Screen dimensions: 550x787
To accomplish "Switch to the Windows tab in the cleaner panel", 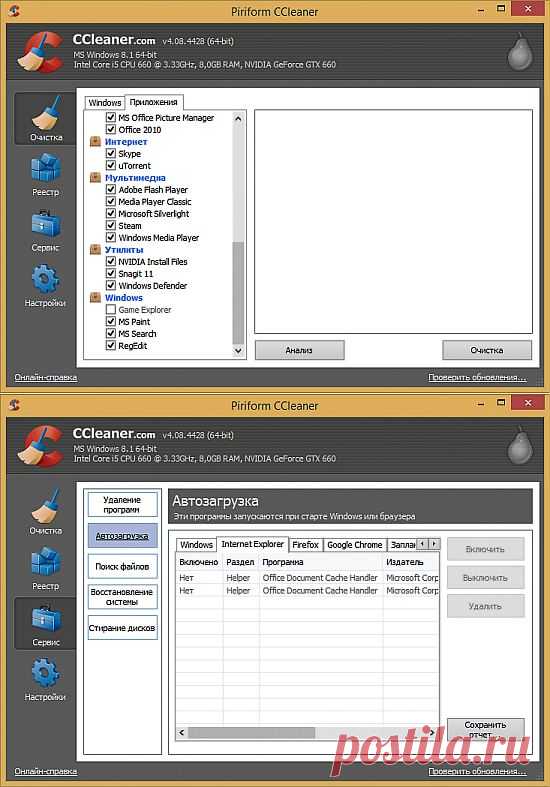I will pyautogui.click(x=104, y=102).
